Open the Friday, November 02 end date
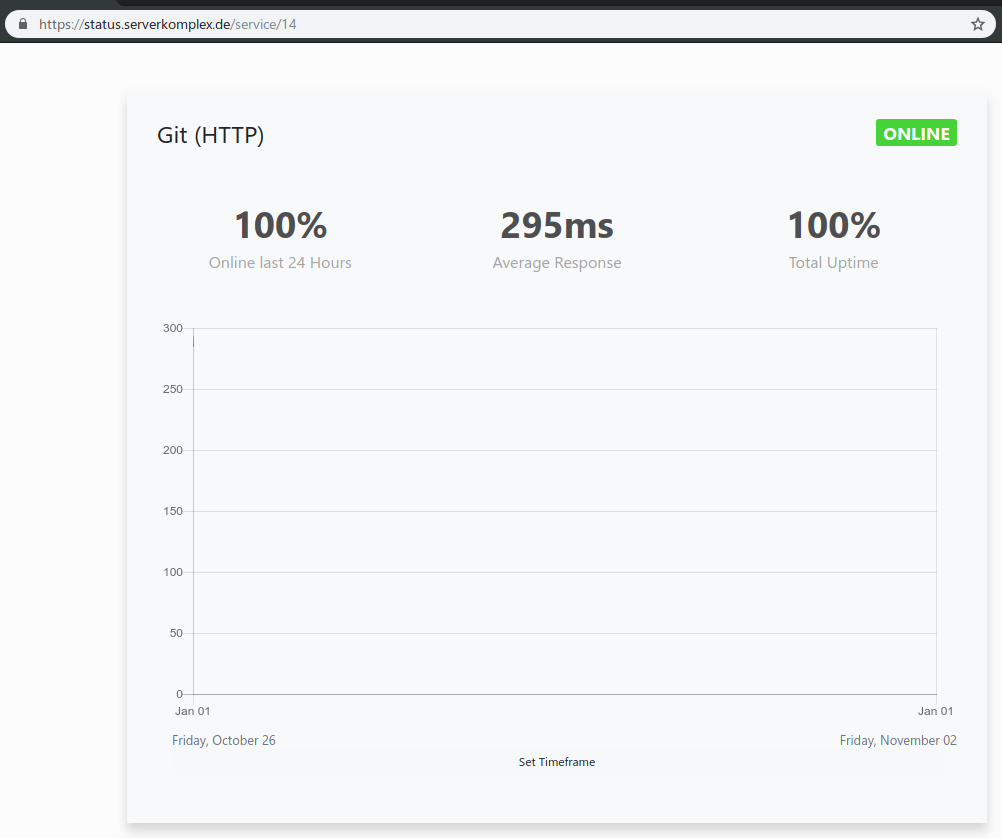 click(897, 740)
